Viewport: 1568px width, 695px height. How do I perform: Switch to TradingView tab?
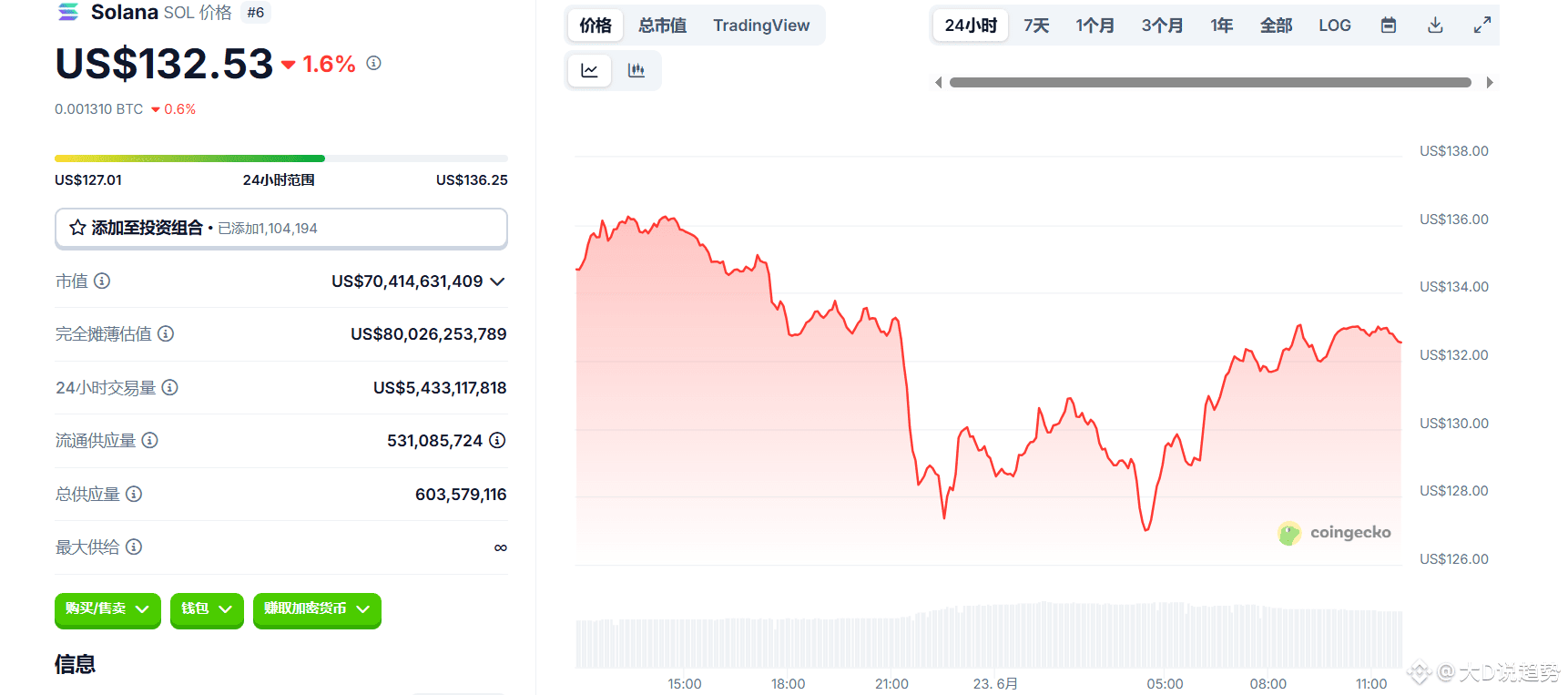click(x=761, y=26)
